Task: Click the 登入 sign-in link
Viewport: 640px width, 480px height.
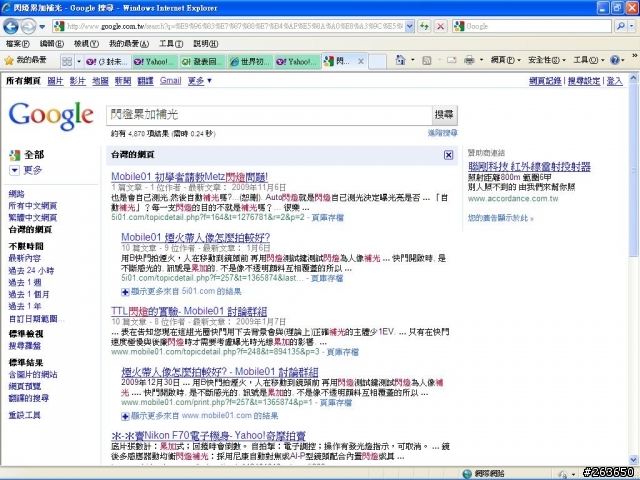Action: tap(614, 81)
